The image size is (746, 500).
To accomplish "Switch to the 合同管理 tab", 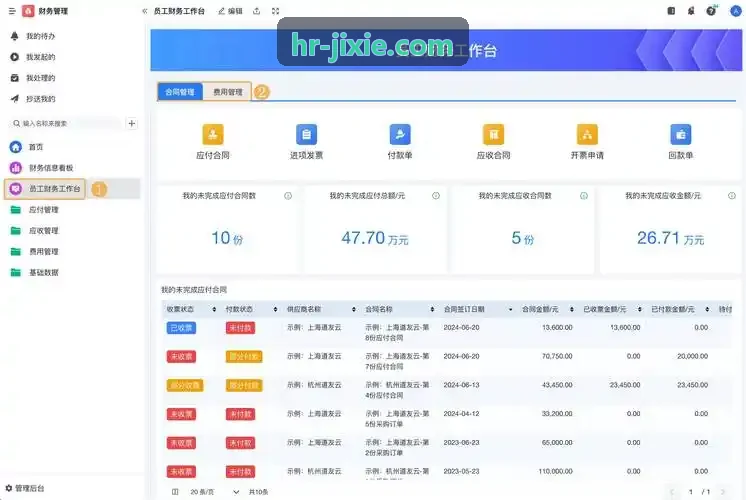I will [x=180, y=92].
